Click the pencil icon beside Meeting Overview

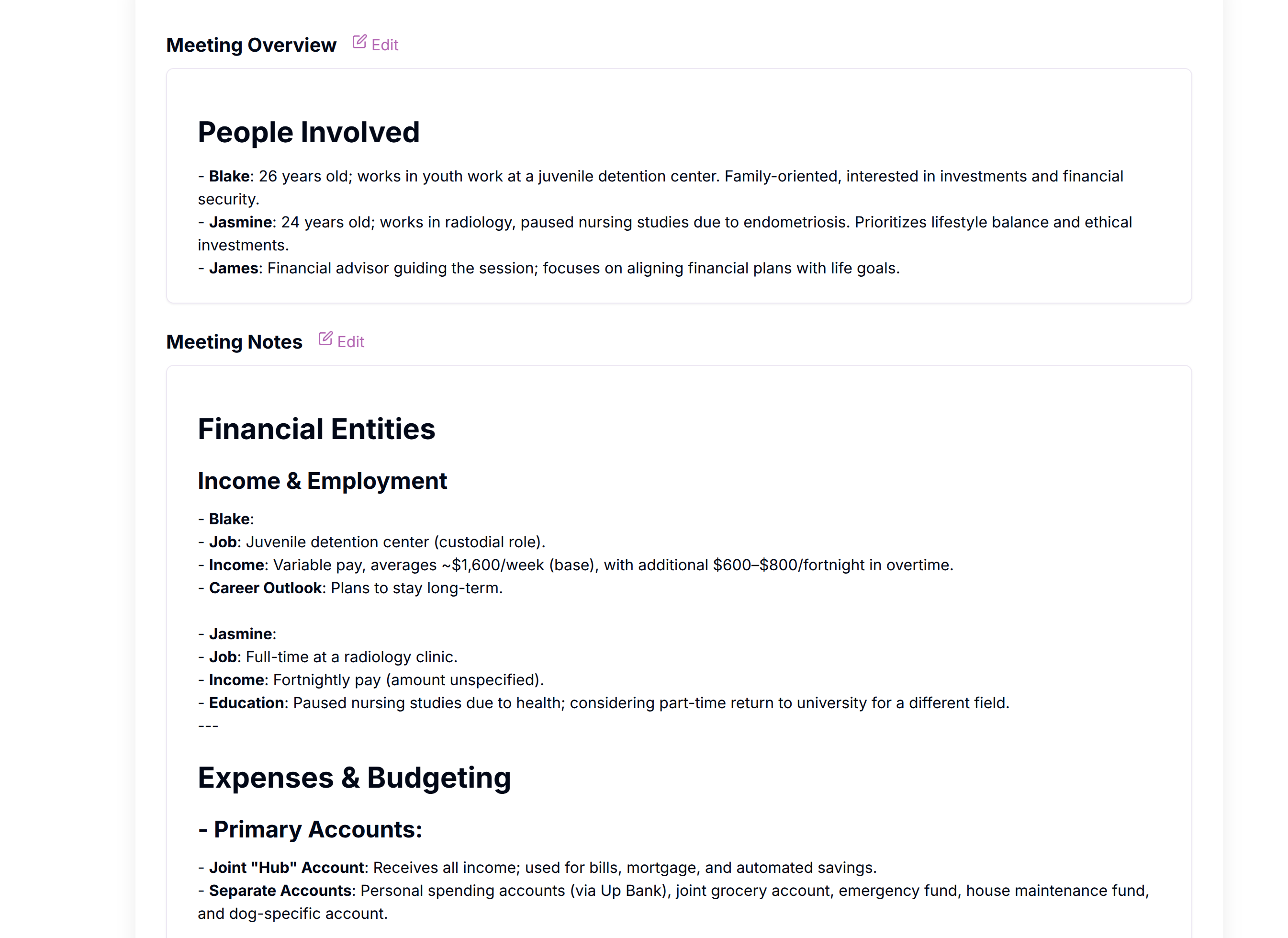359,42
